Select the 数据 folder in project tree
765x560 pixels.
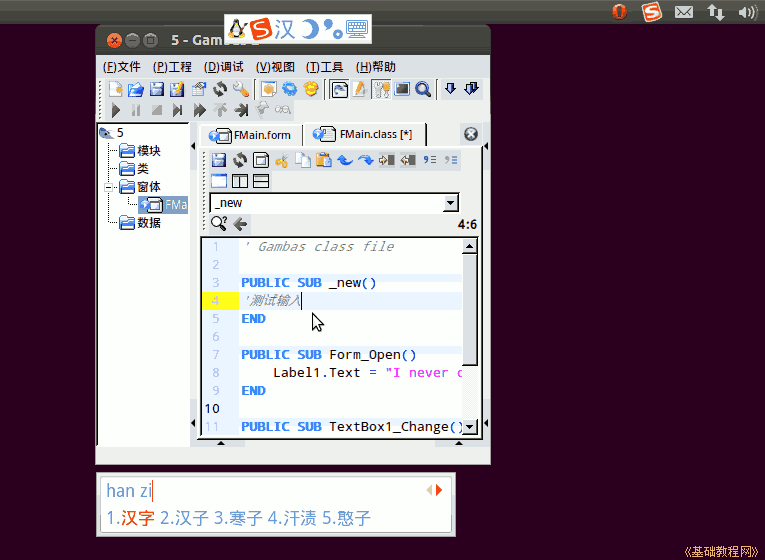[x=140, y=223]
